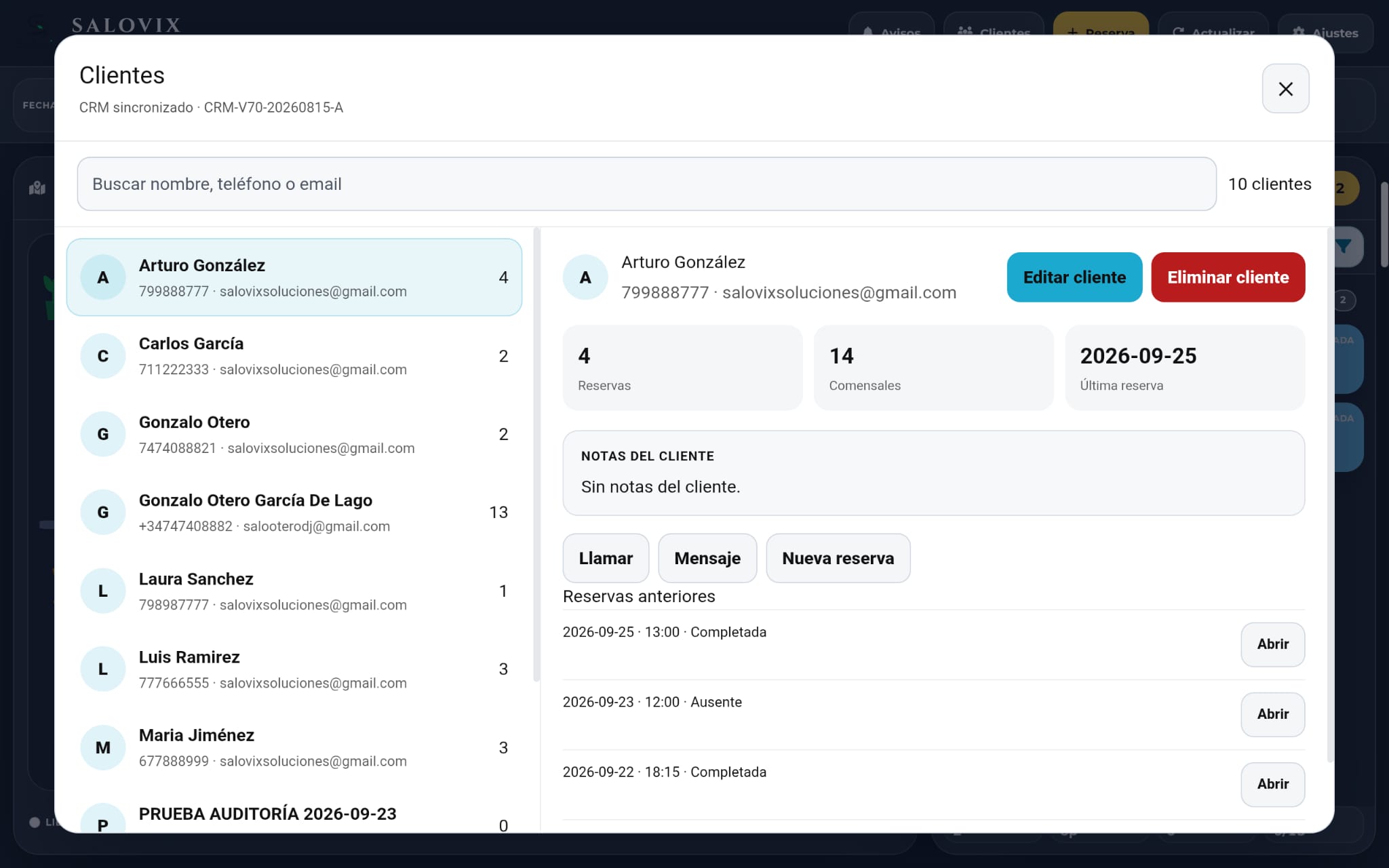Click the L avatar of Laura Sanchez
The width and height of the screenshot is (1389, 868).
(x=103, y=591)
